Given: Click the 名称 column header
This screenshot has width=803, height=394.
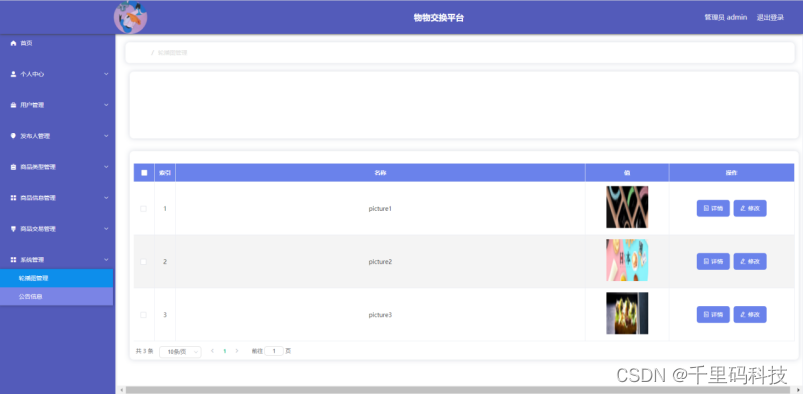Looking at the screenshot, I should (380, 173).
